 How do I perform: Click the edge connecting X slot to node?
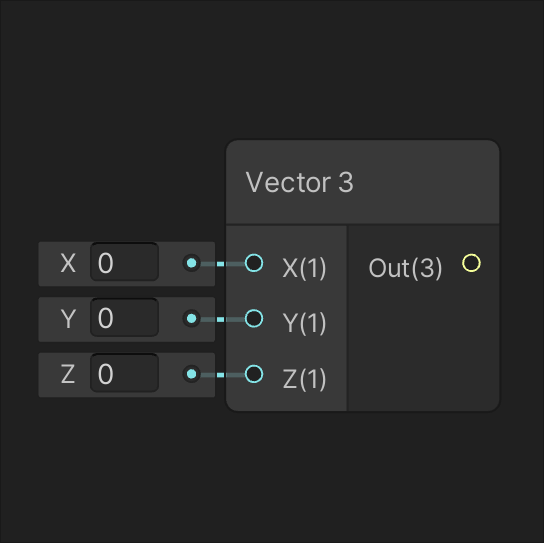[x=223, y=264]
